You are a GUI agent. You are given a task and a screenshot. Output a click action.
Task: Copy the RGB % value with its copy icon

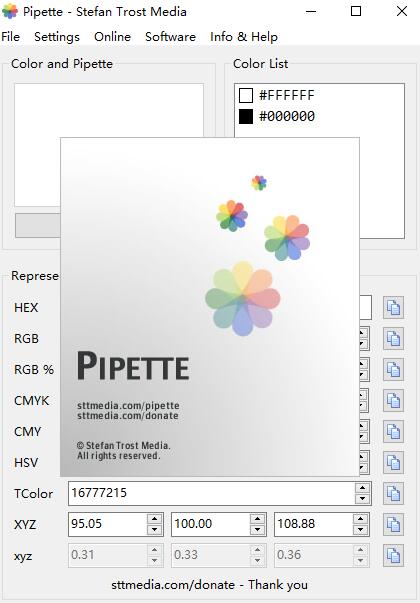click(393, 370)
